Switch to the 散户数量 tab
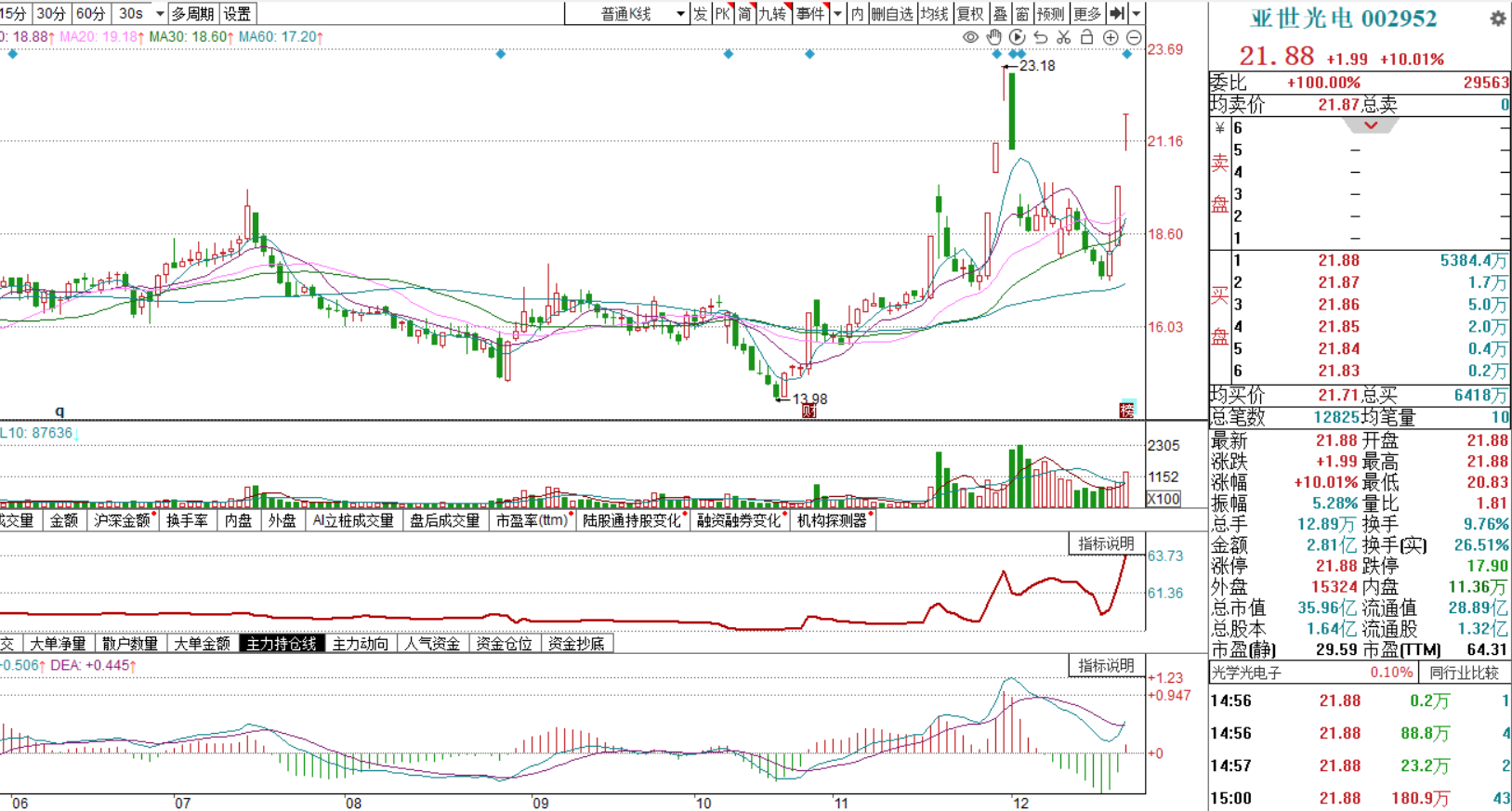 coord(130,643)
